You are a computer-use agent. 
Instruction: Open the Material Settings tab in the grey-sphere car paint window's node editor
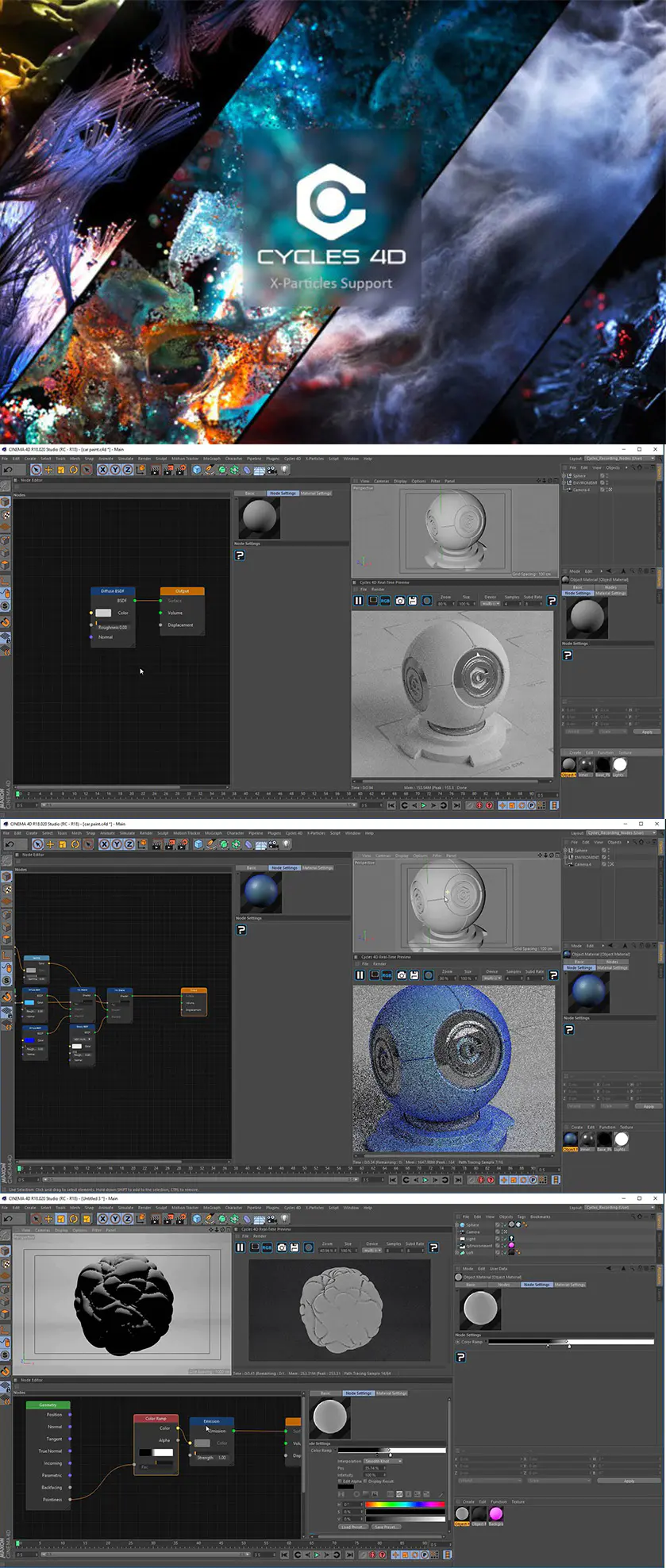tap(316, 494)
